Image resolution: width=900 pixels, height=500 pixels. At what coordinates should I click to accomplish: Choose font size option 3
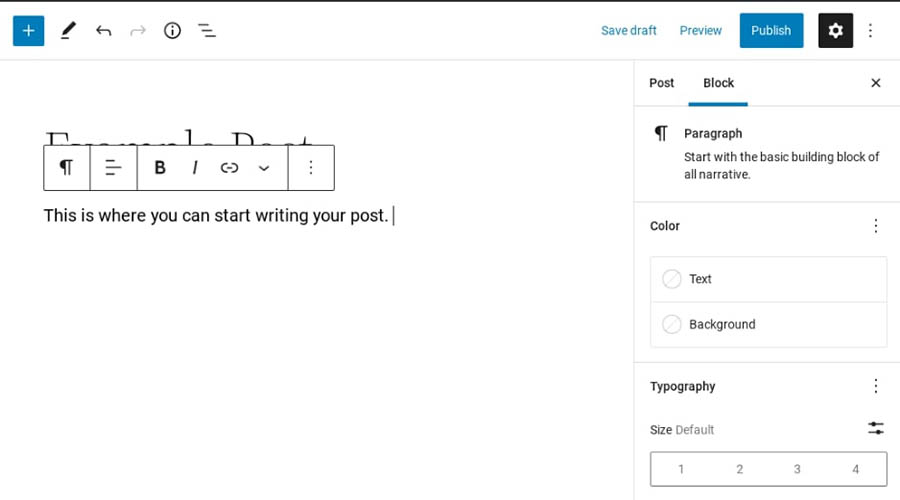point(797,469)
